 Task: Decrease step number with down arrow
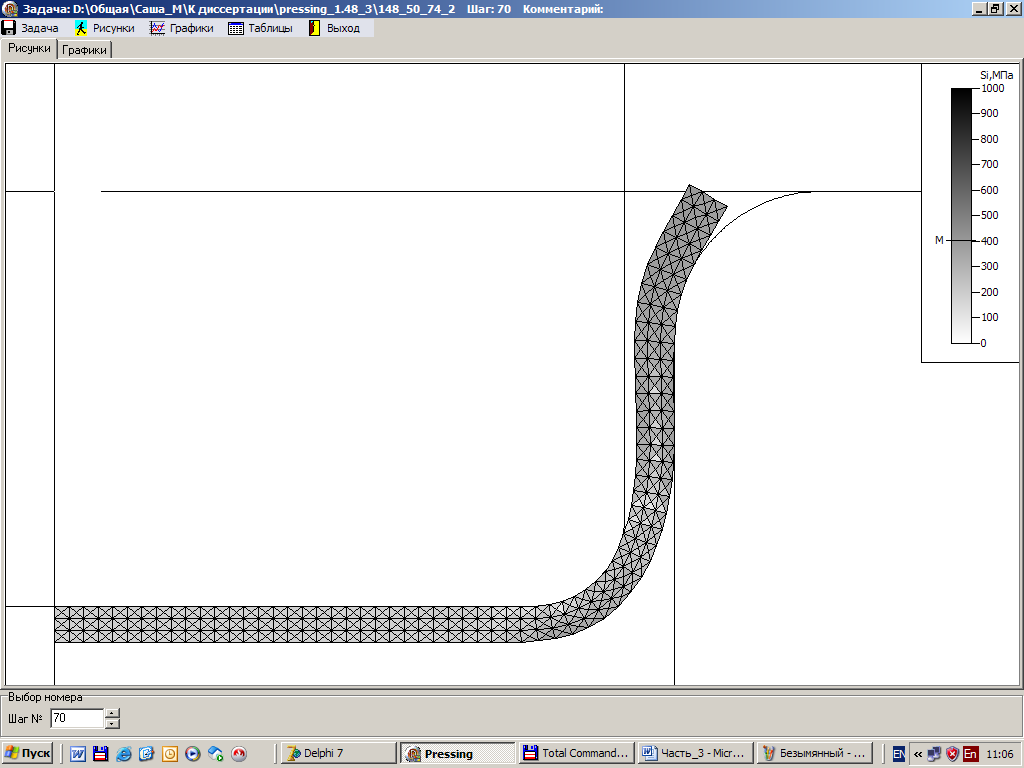point(112,723)
